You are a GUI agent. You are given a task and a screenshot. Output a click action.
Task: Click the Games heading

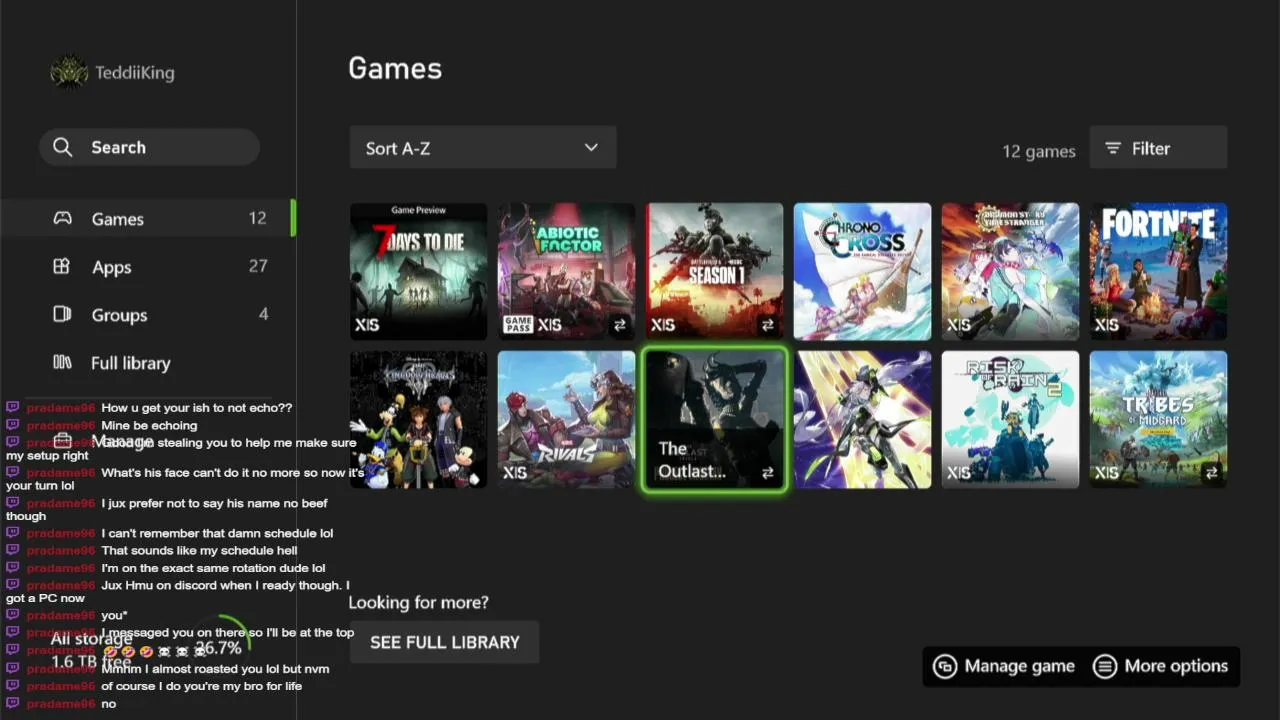click(395, 68)
